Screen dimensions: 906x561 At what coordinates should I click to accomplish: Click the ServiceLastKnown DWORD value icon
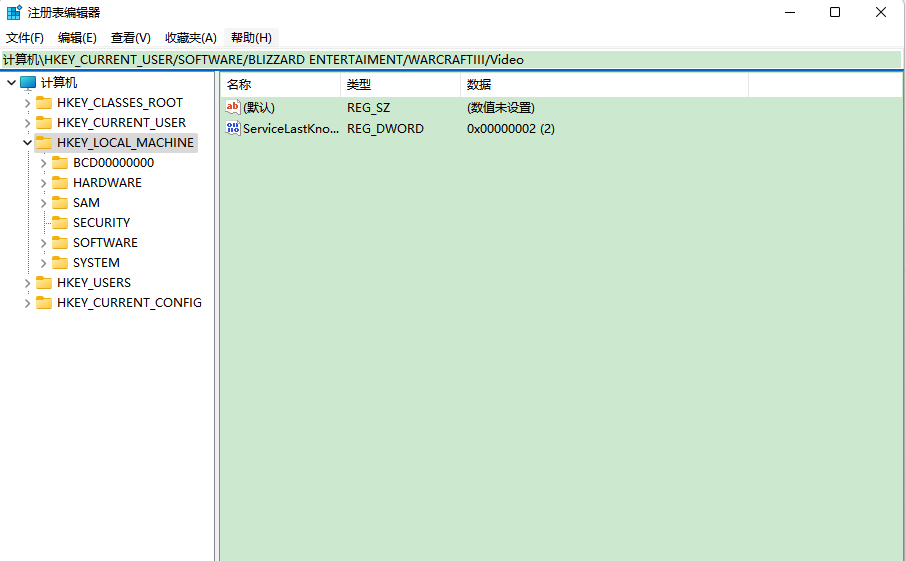[x=233, y=129]
